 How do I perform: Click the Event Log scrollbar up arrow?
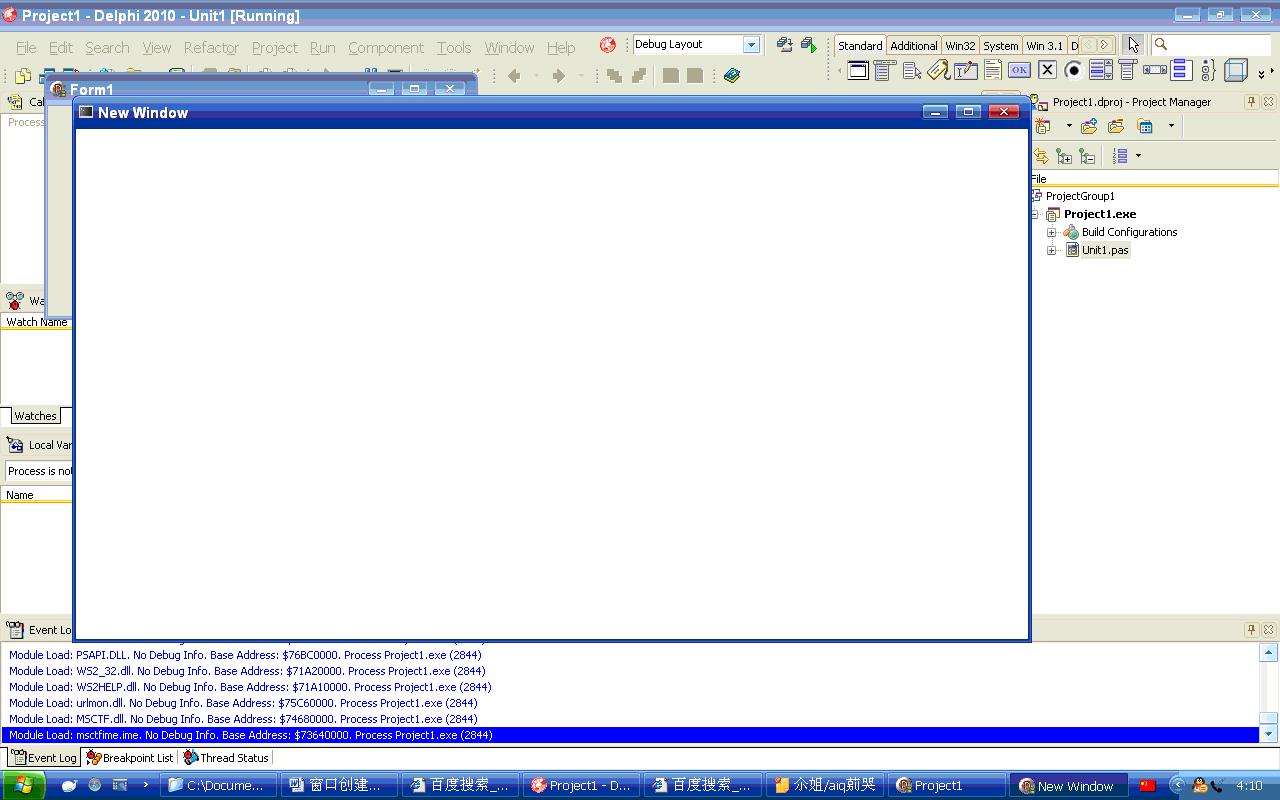point(1268,652)
